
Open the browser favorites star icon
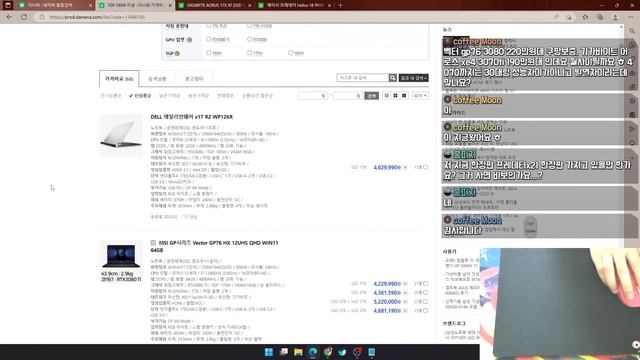tap(585, 17)
